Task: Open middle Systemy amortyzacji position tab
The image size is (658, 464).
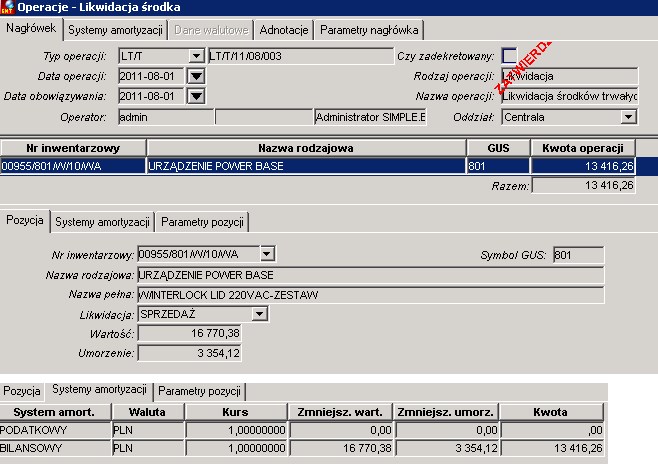Action: (102, 222)
